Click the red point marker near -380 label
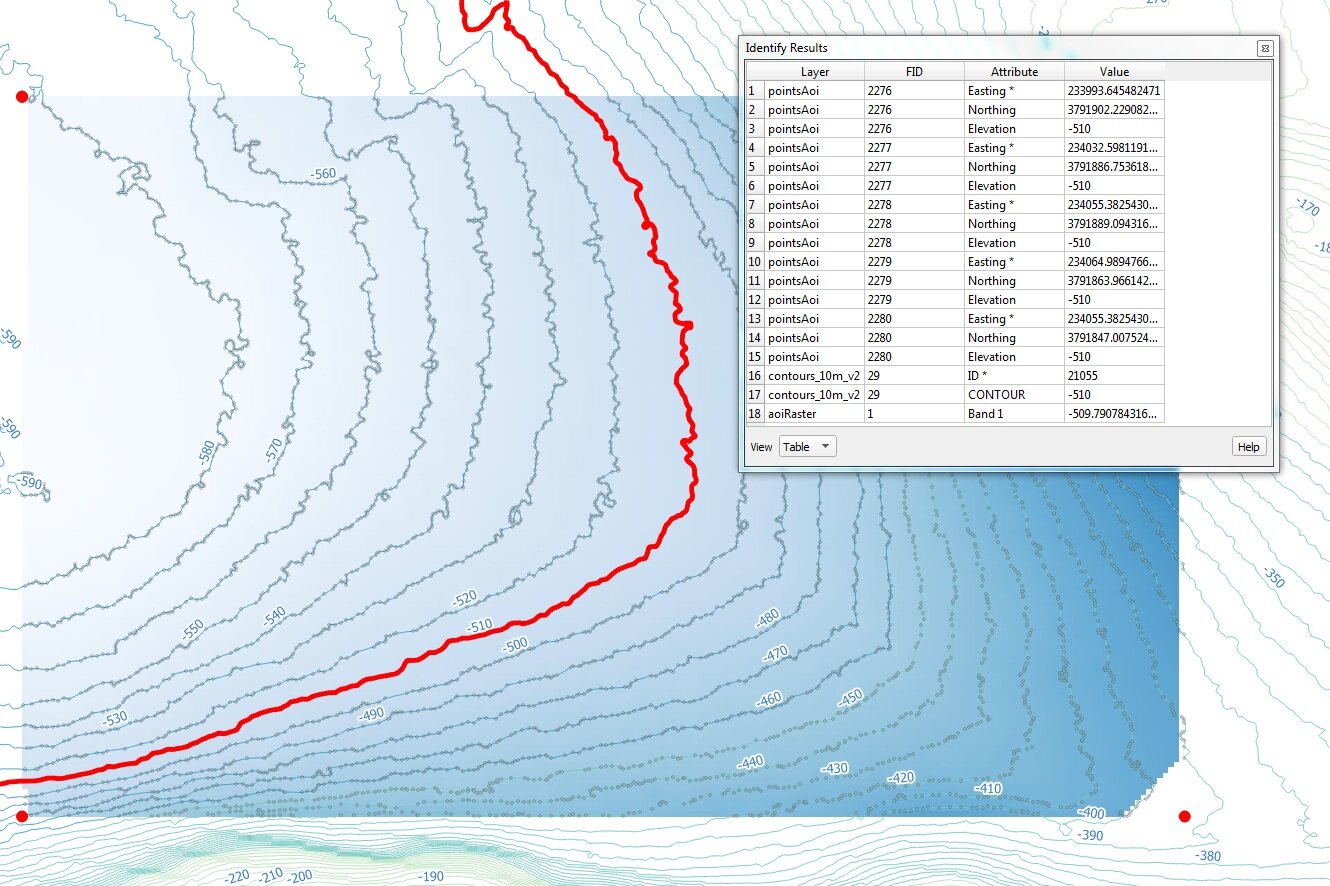This screenshot has width=1330, height=886. [x=1185, y=816]
